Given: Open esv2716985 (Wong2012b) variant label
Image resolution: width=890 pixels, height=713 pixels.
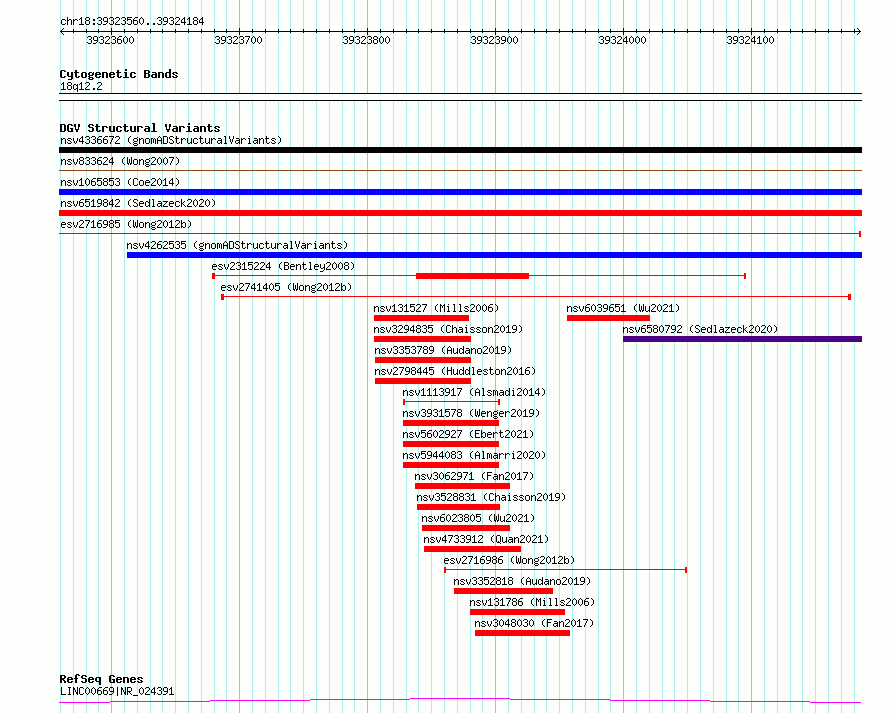Looking at the screenshot, I should (x=126, y=224).
